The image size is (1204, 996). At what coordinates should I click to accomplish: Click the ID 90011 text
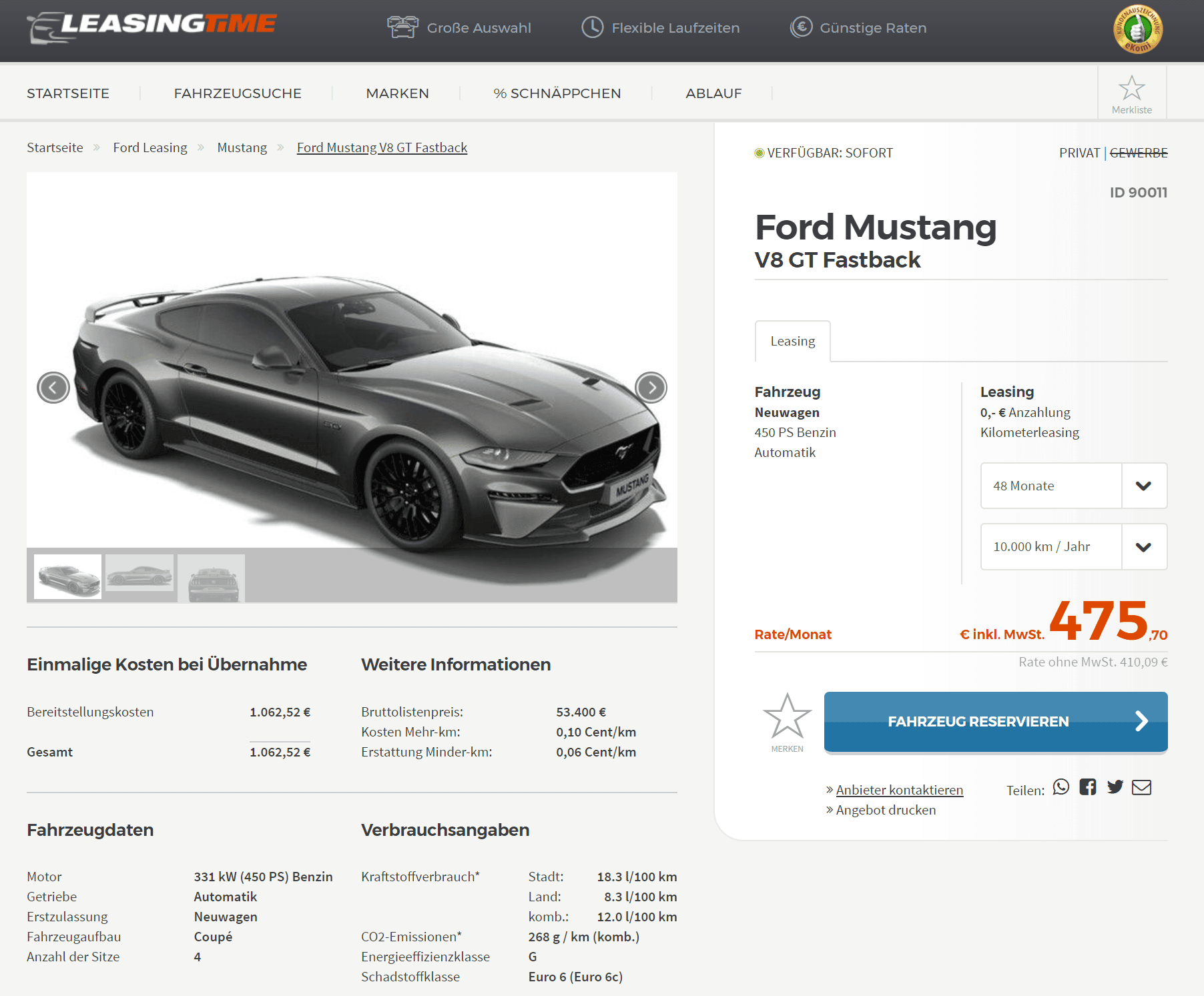pos(1139,192)
